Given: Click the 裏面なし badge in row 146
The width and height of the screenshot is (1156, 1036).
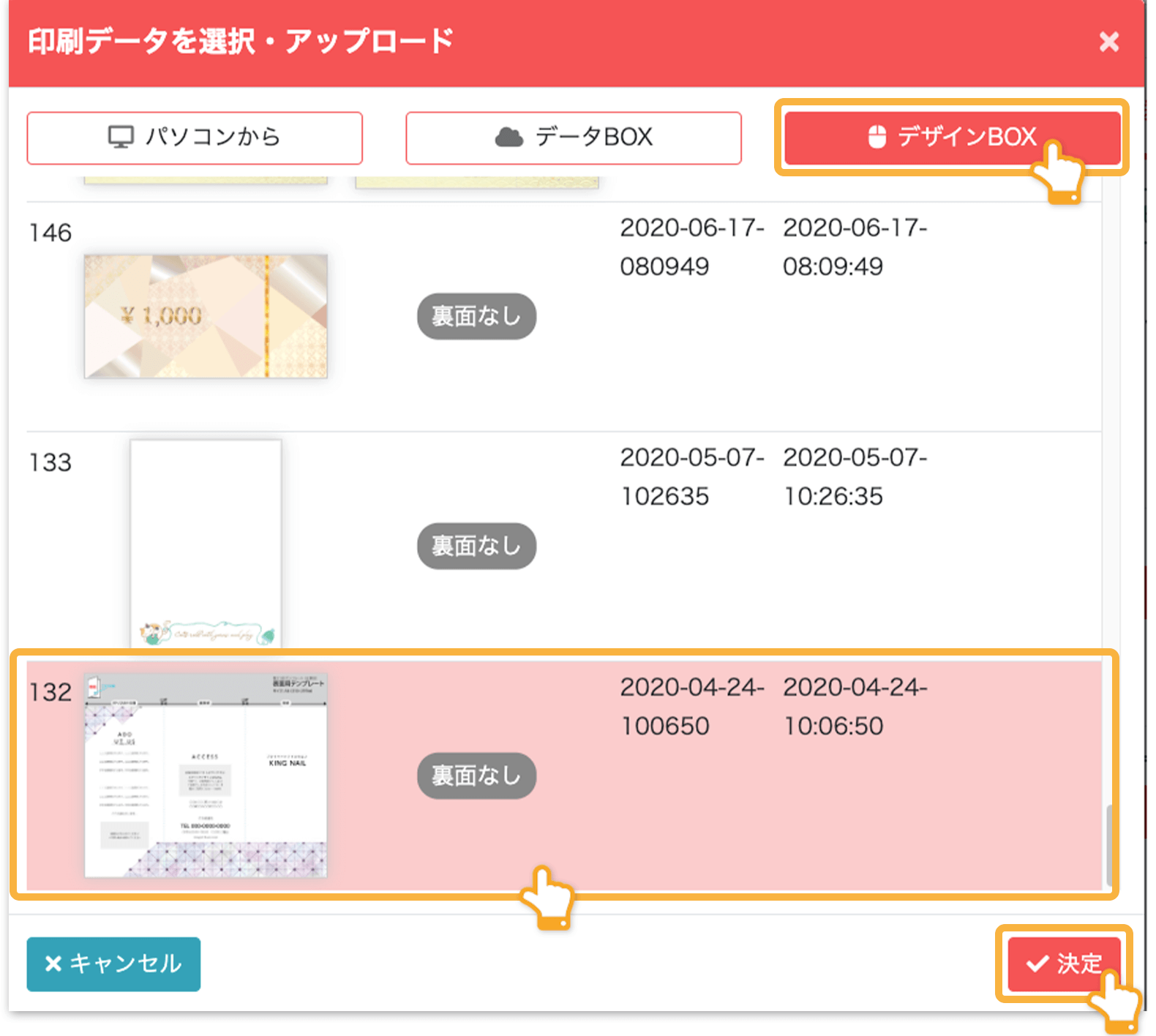Looking at the screenshot, I should (476, 316).
